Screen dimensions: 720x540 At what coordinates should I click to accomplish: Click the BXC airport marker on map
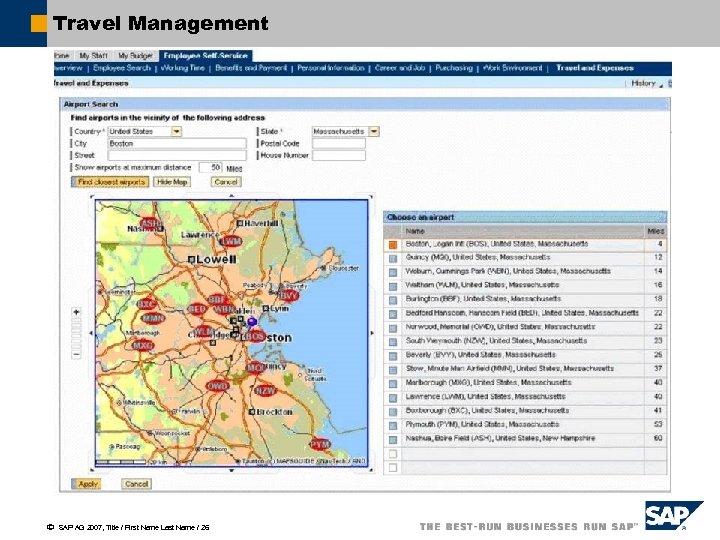147,304
